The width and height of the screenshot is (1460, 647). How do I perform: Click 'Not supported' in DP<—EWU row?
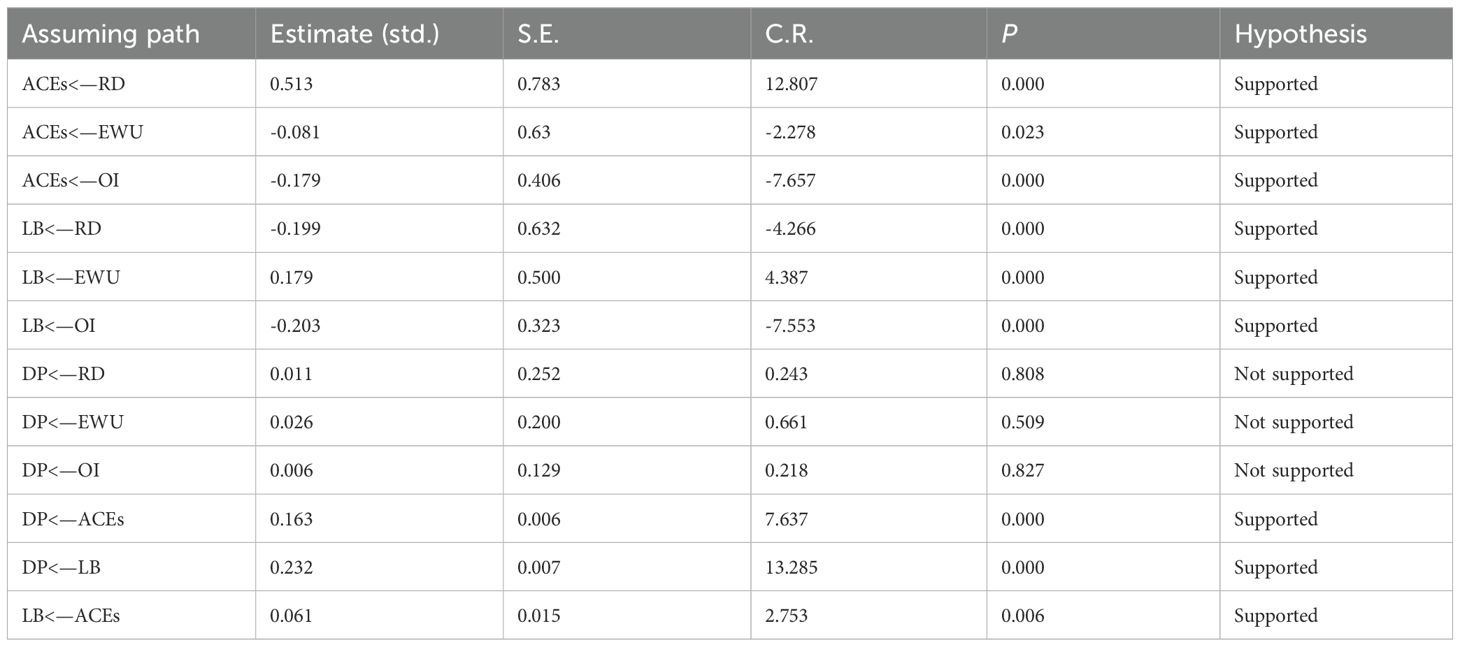(1293, 422)
